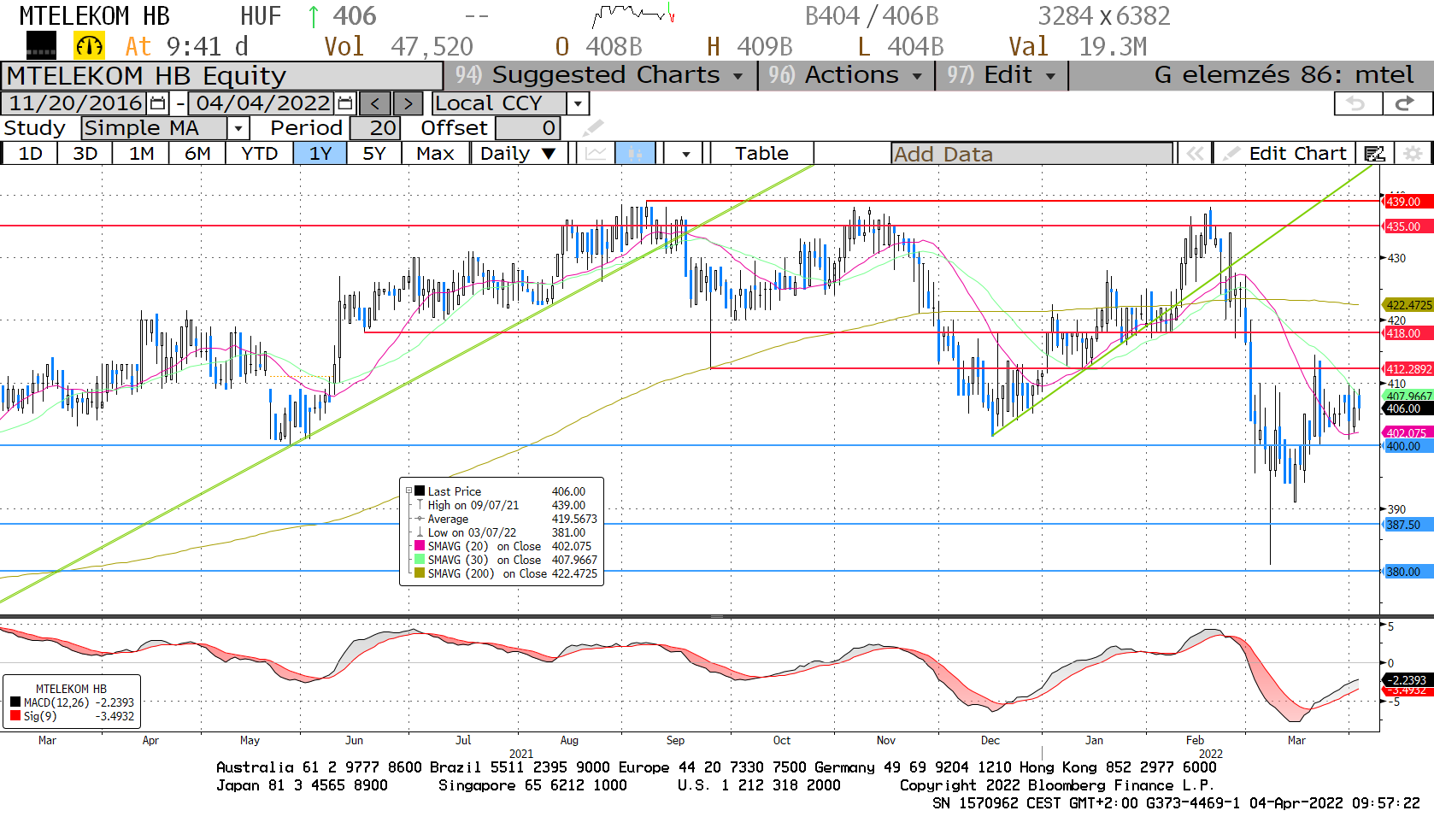Click the Edit Chart button

(x=1285, y=154)
